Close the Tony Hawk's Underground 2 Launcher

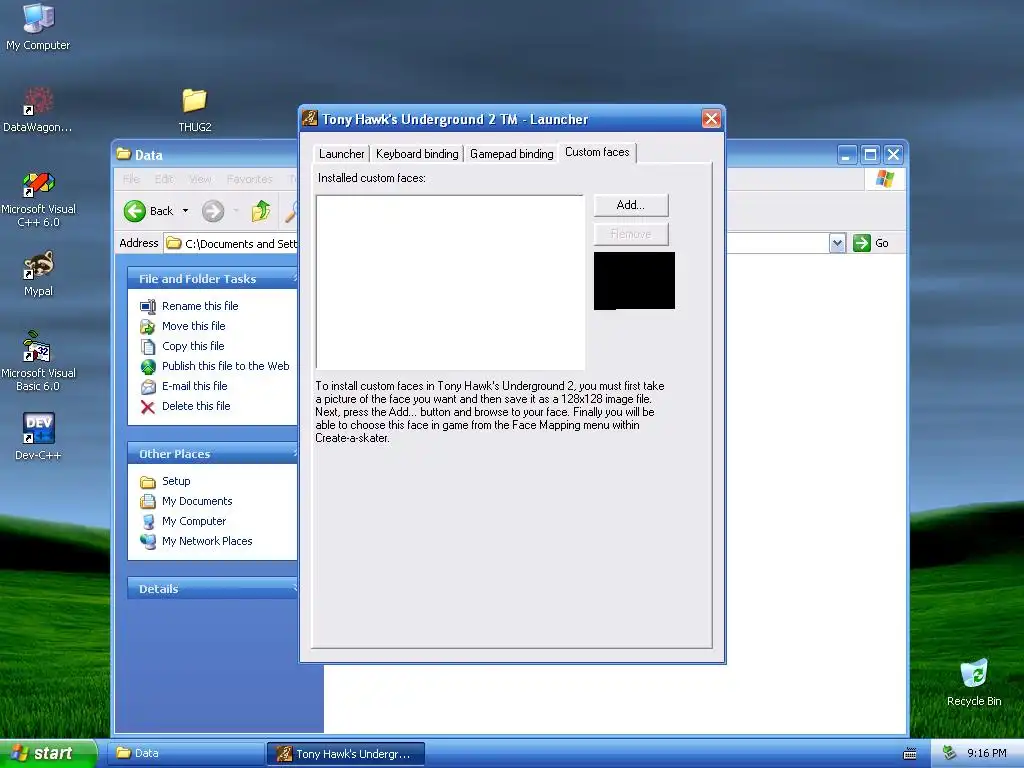tap(711, 119)
